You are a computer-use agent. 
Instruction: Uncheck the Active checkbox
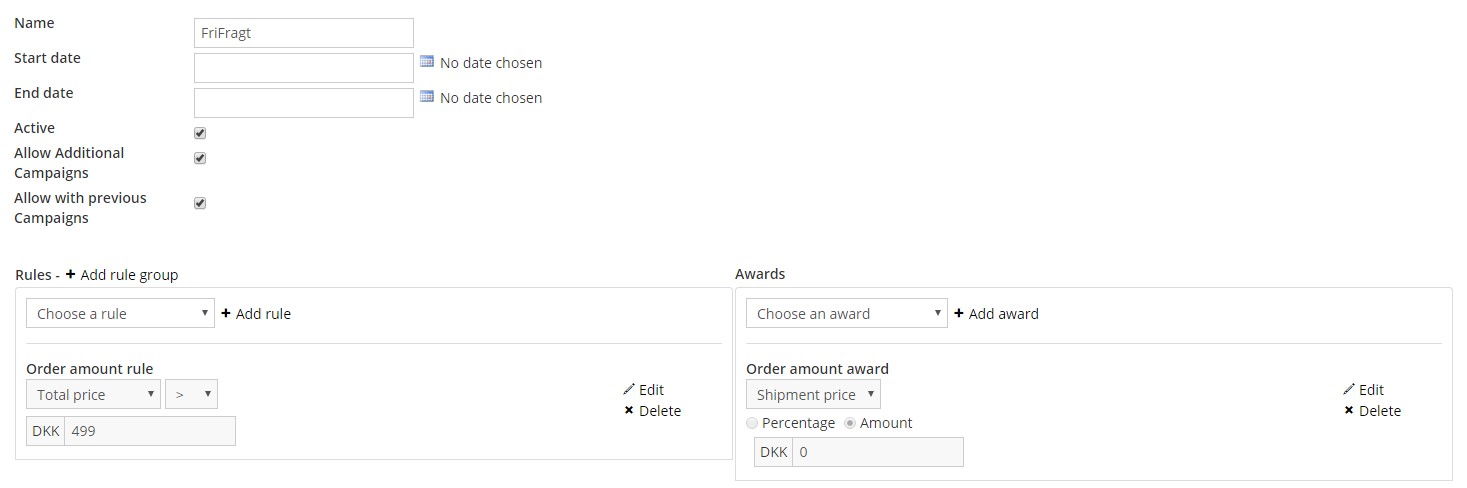(x=200, y=133)
